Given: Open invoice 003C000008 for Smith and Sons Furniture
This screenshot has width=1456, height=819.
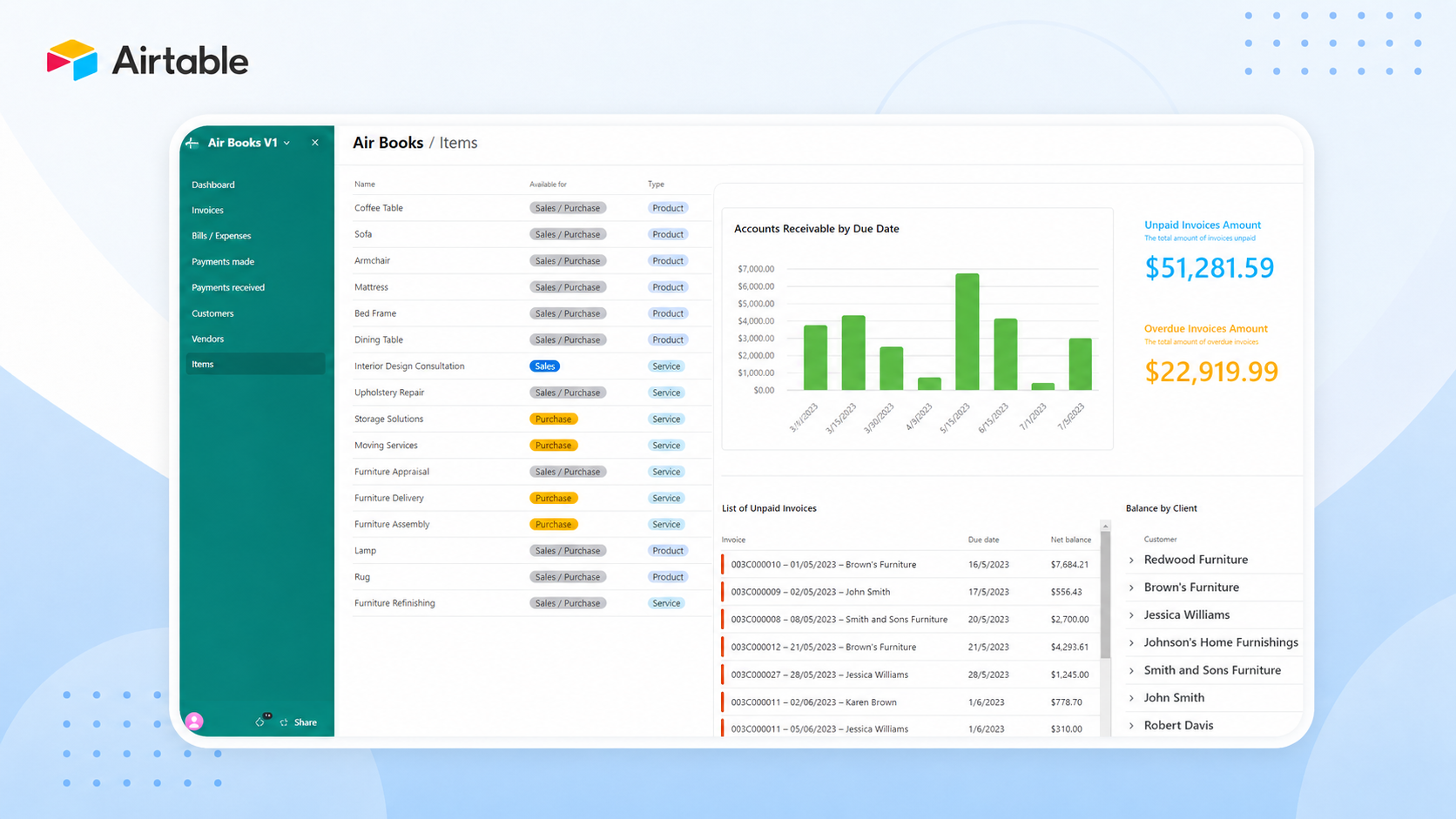Looking at the screenshot, I should coord(839,620).
